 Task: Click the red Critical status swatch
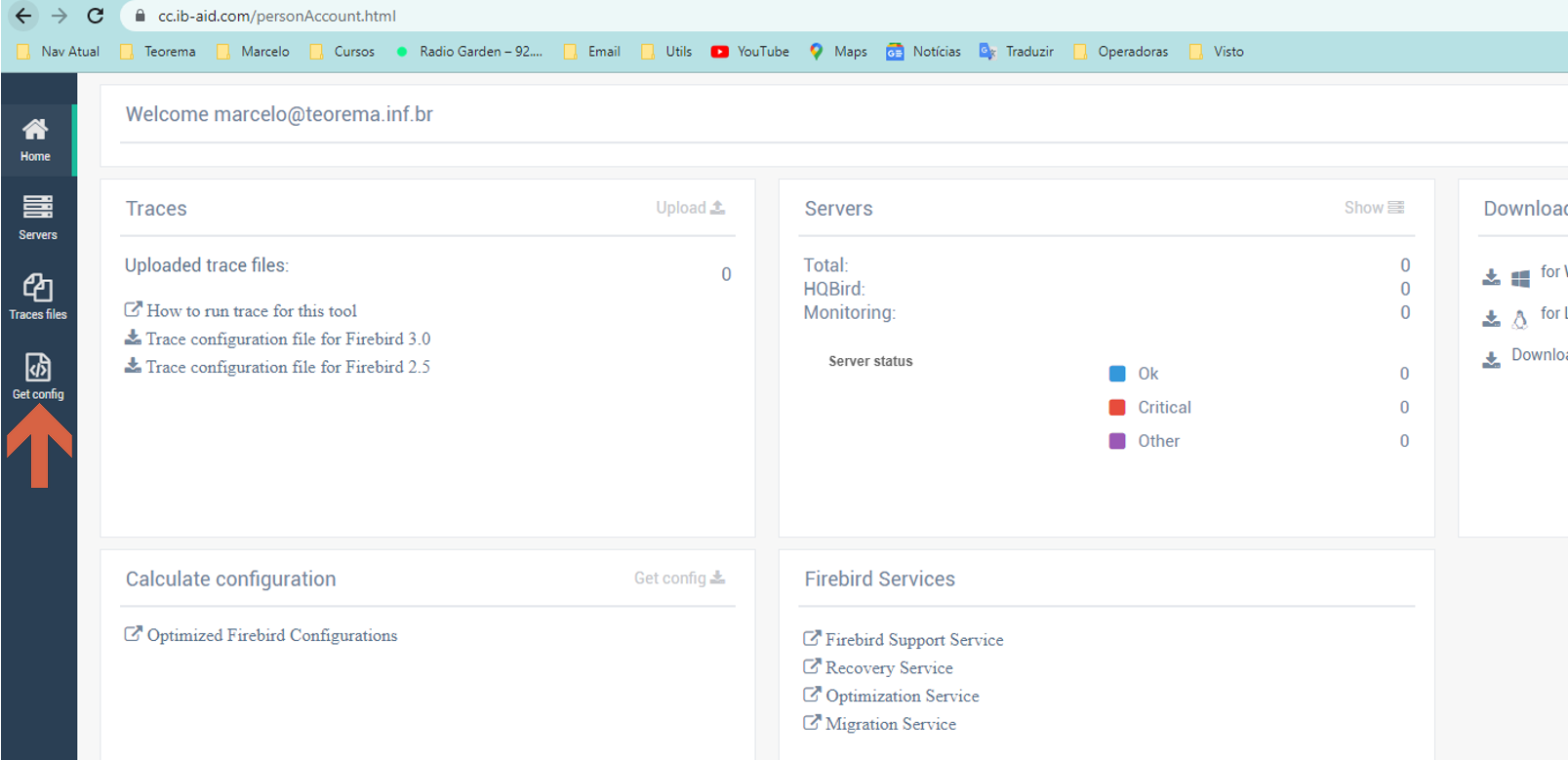(x=1117, y=407)
